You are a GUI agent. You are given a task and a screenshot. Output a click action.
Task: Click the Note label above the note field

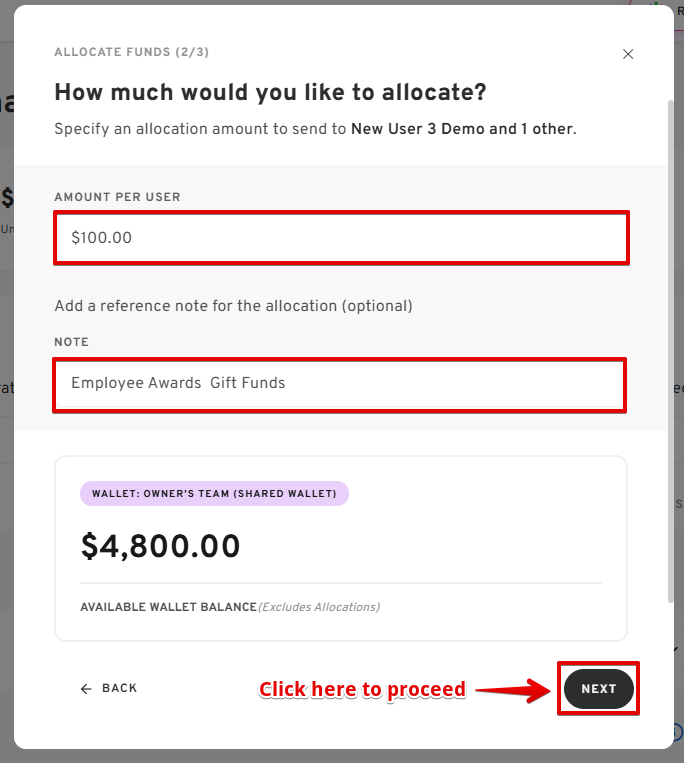point(71,342)
